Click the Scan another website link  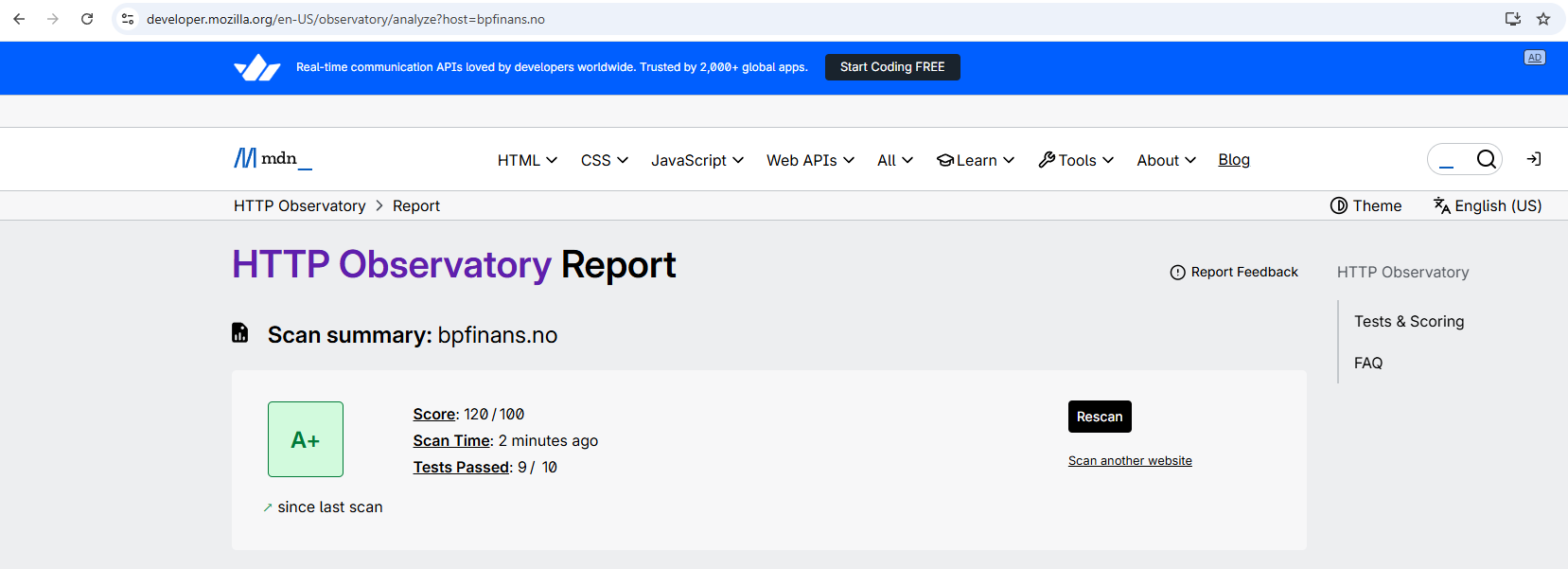[1130, 461]
